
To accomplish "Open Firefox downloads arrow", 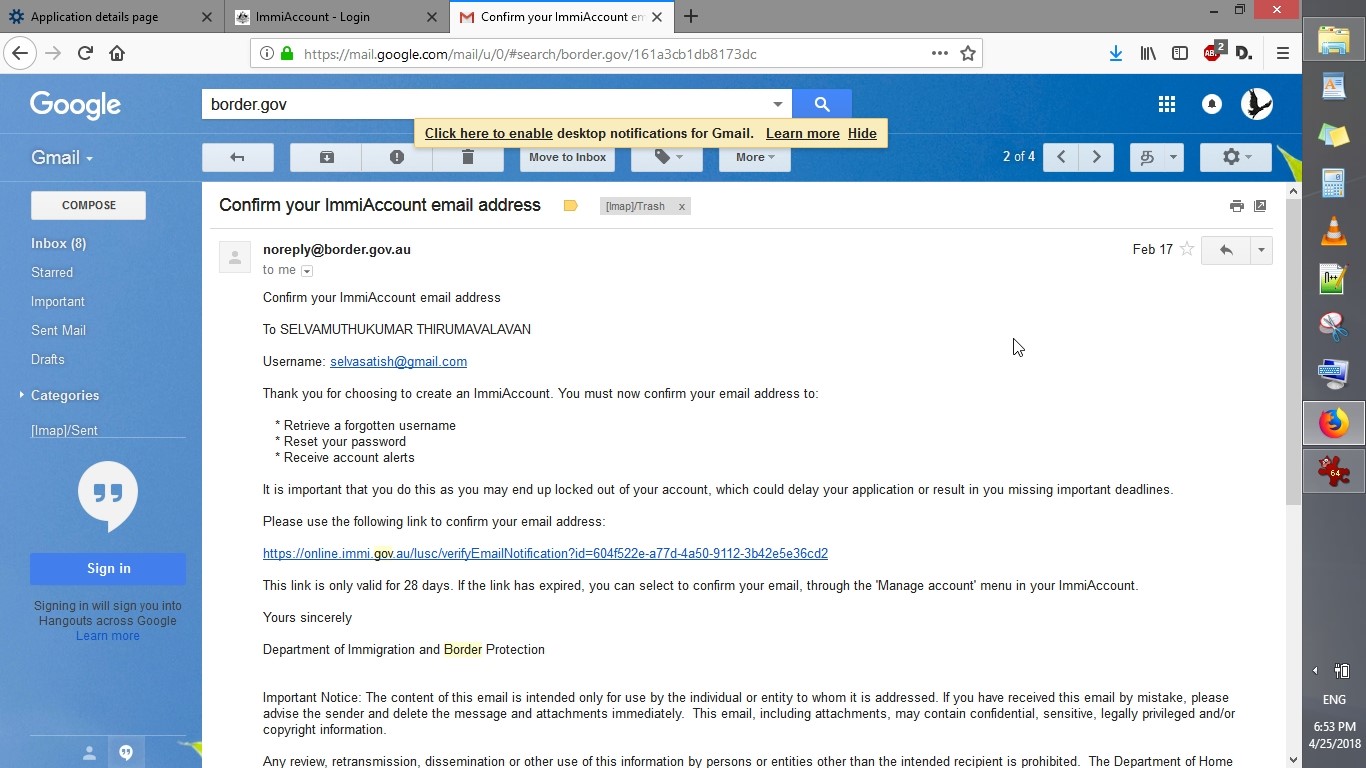I will [1116, 53].
